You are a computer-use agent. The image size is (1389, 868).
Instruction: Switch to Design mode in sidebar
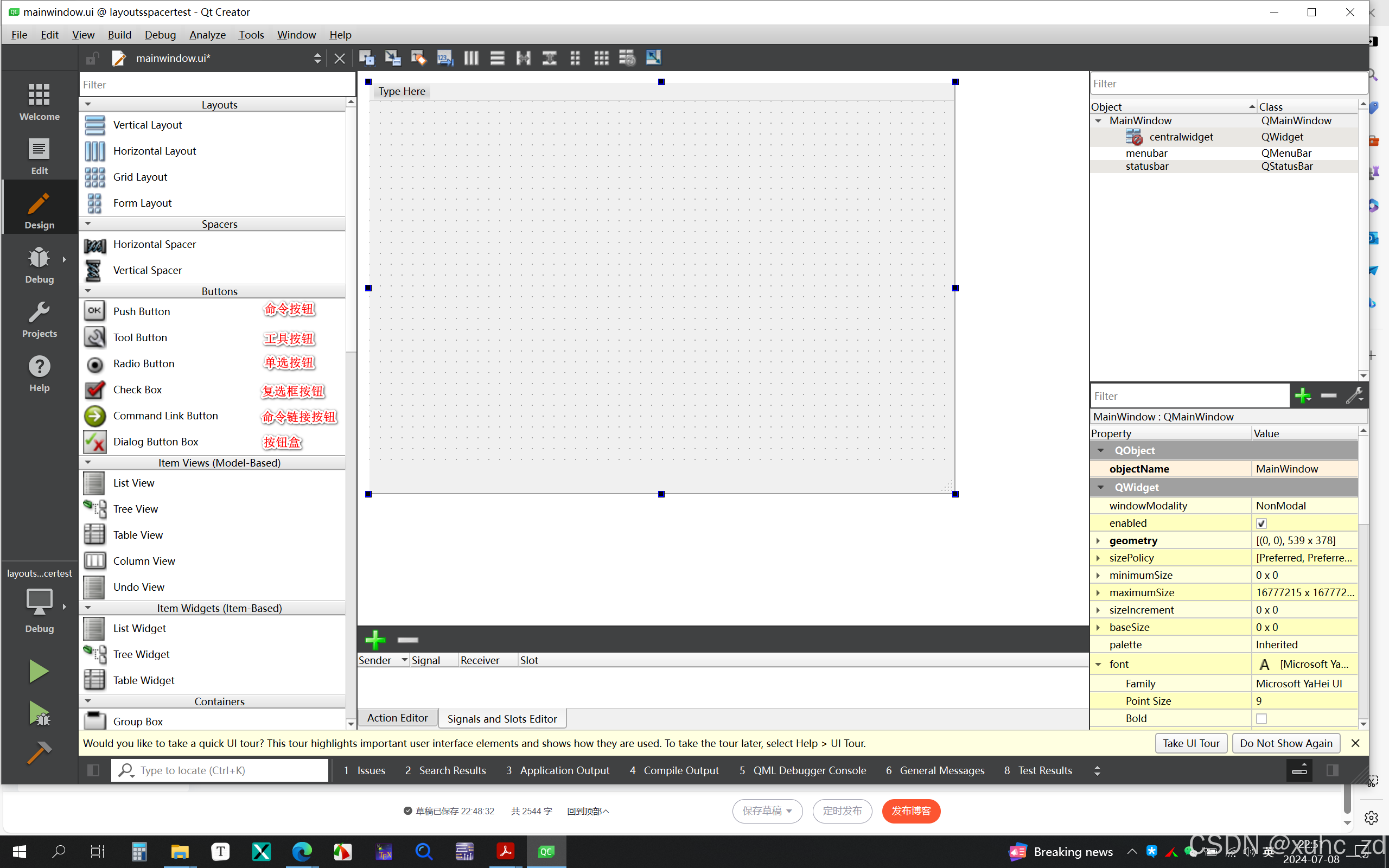coord(39,210)
